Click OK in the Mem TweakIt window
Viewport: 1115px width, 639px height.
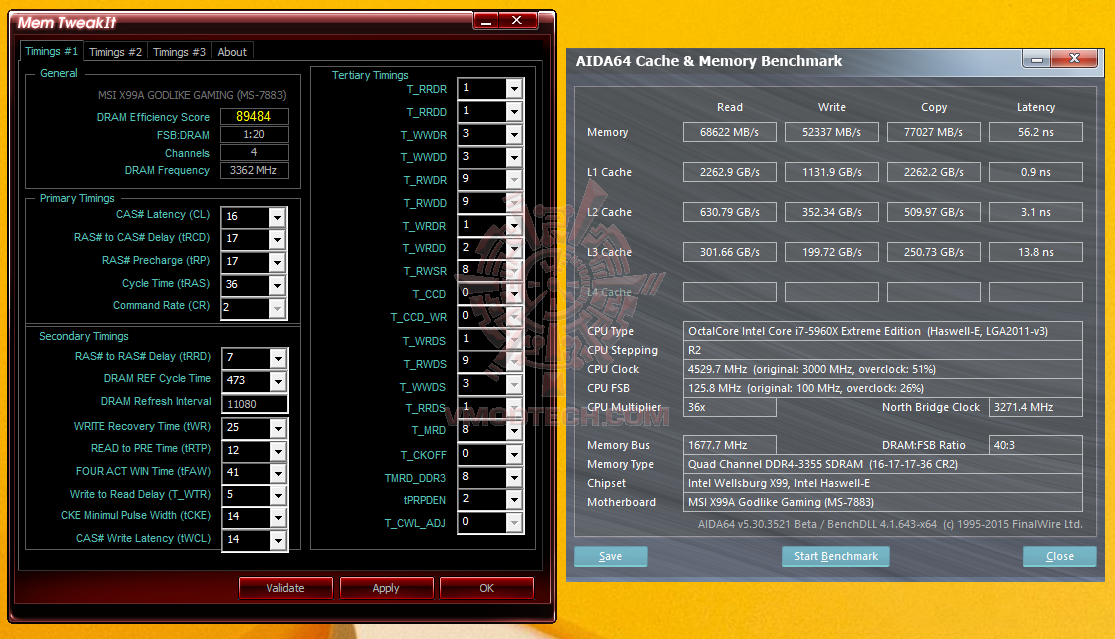coord(486,588)
